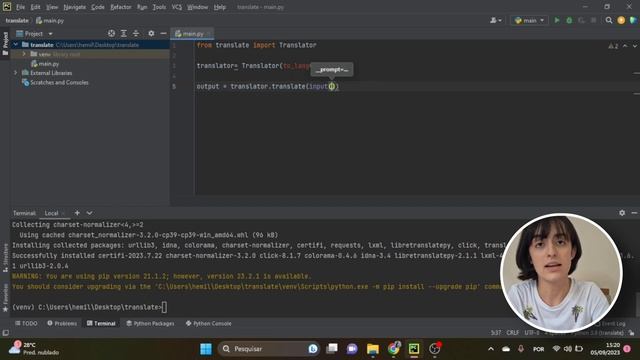Toggle Structure side tool window button

coord(5,258)
